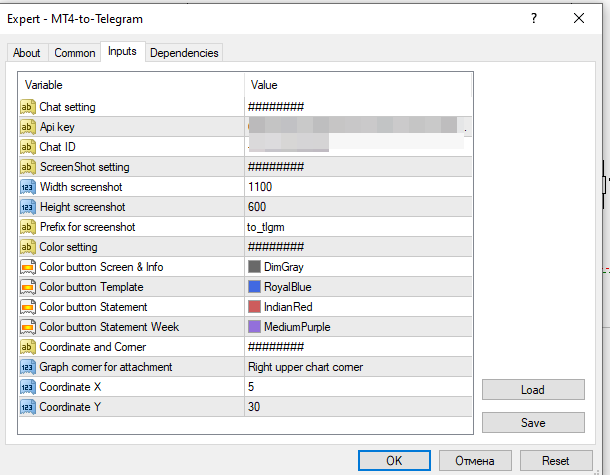The height and width of the screenshot is (475, 610).
Task: Confirm settings with the OK button
Action: pos(394,461)
